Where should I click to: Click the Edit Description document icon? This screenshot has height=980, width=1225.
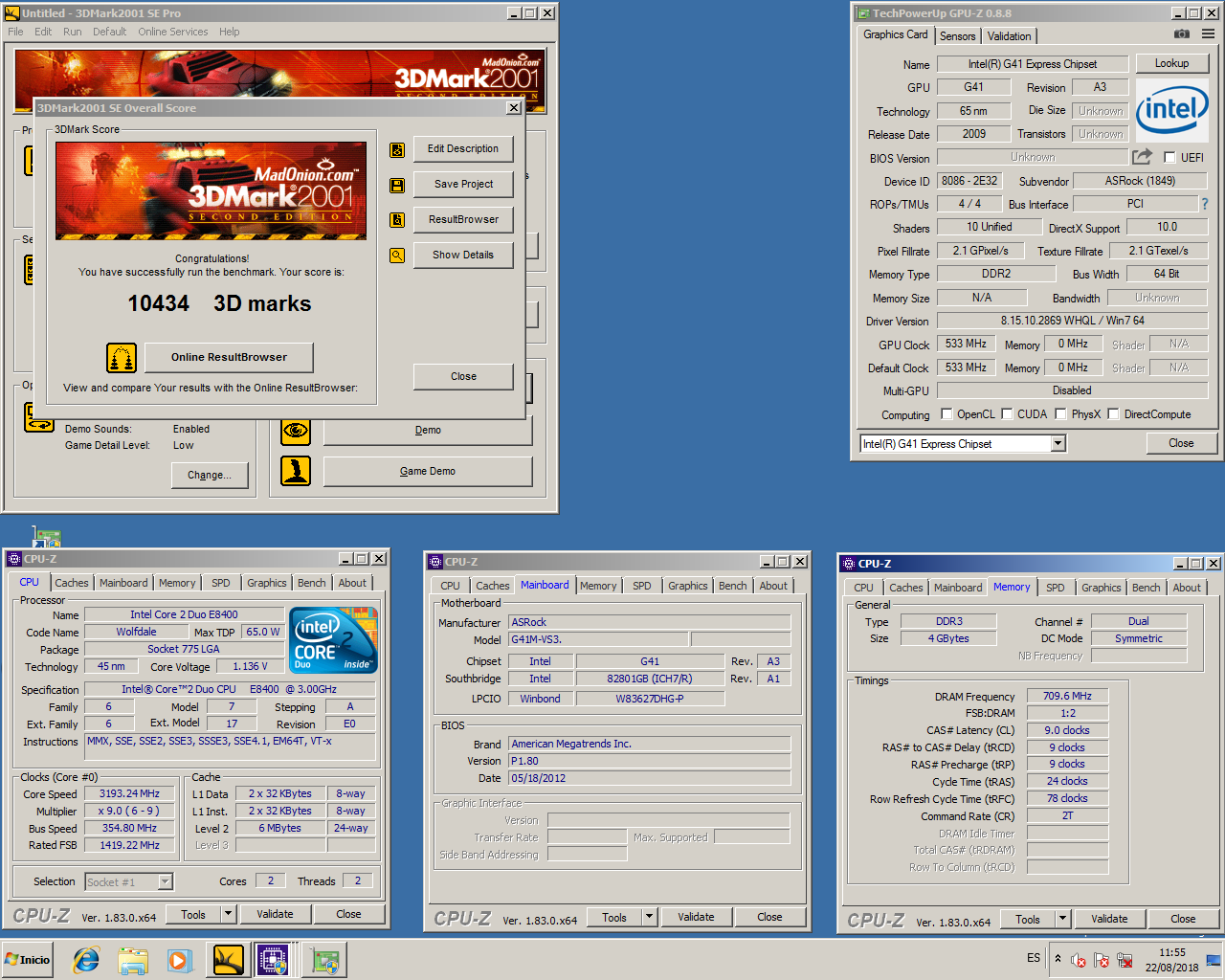(x=397, y=150)
